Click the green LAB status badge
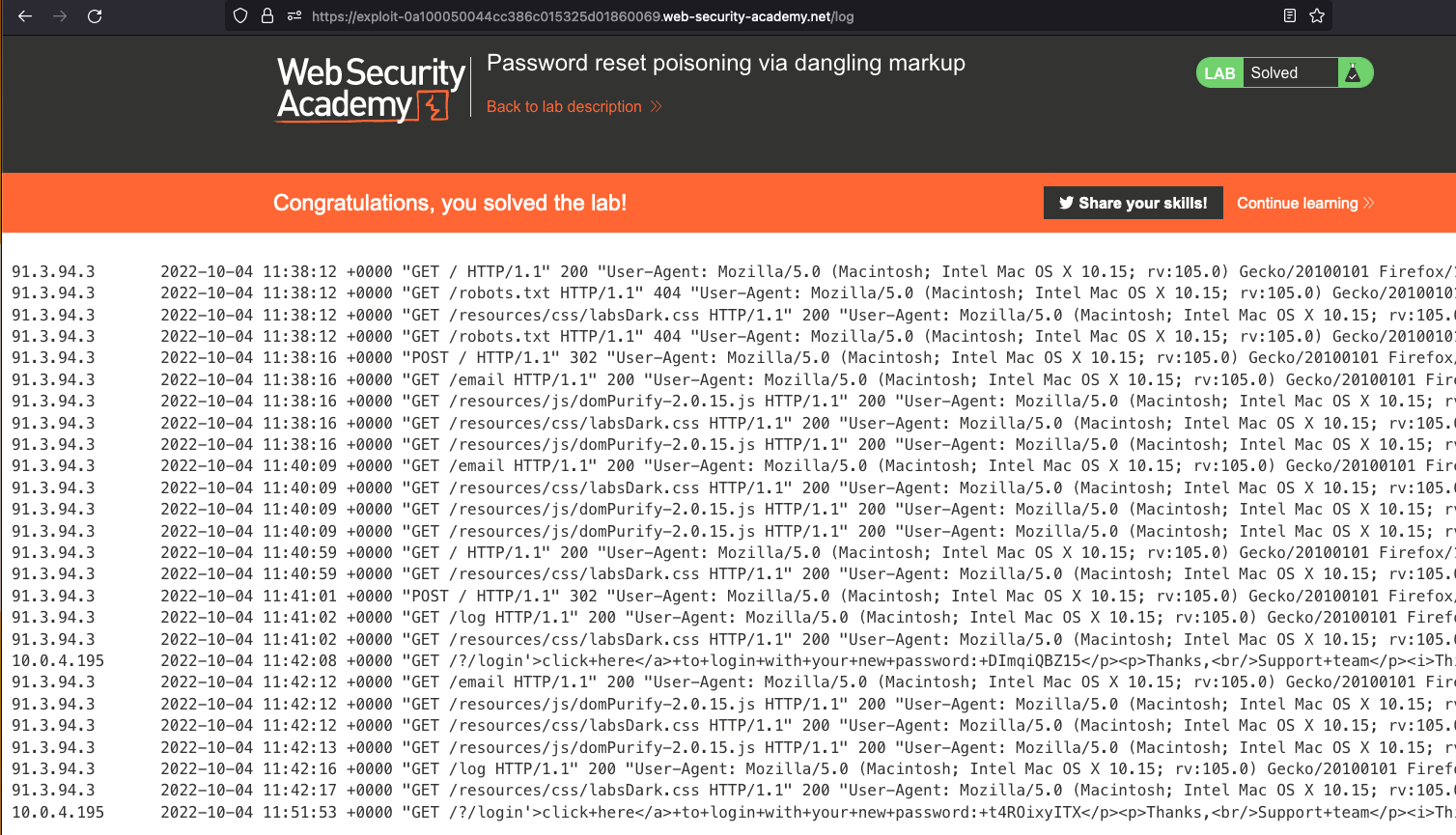This screenshot has width=1456, height=835. (1219, 73)
